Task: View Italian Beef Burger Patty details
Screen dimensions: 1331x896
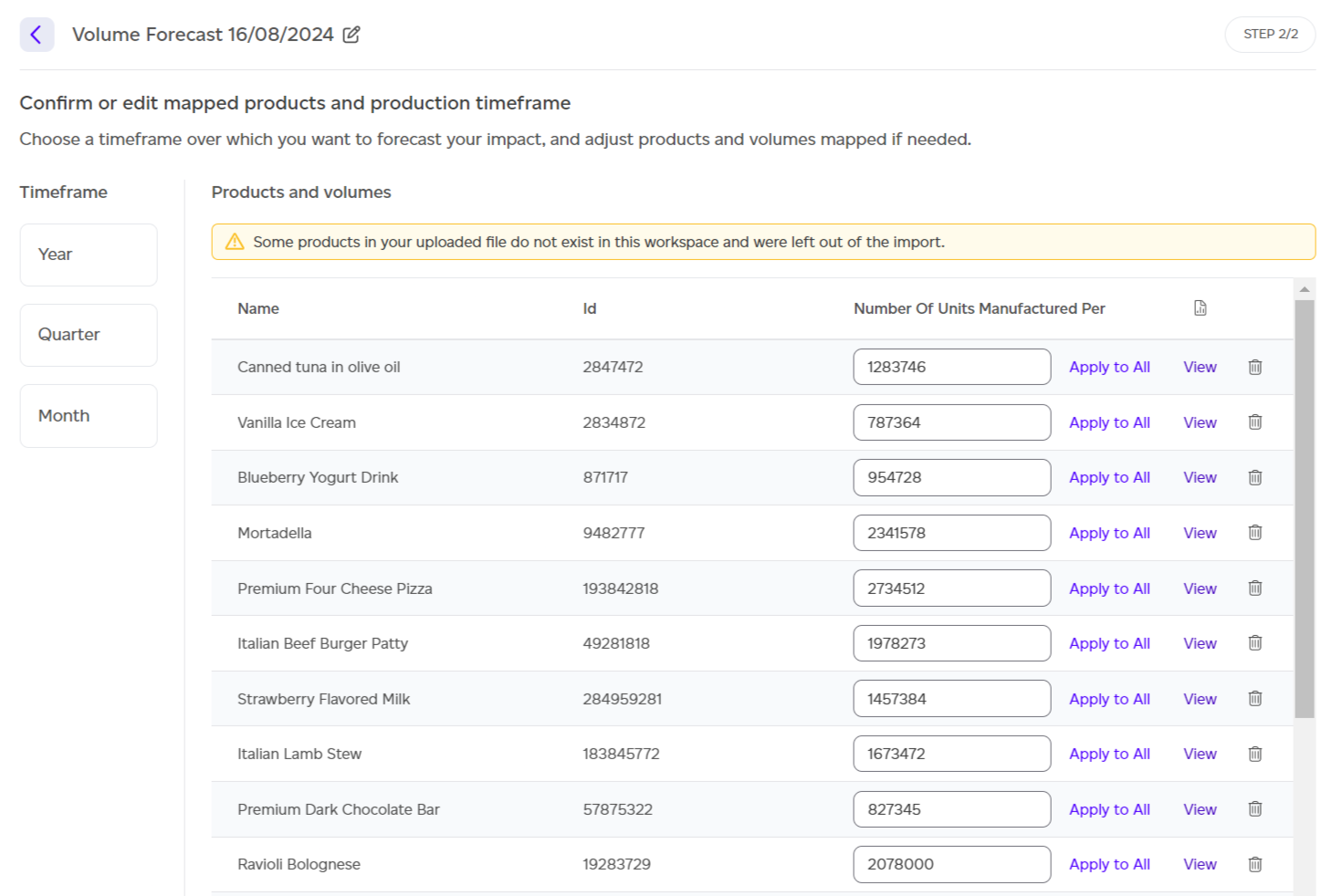Action: 1200,643
